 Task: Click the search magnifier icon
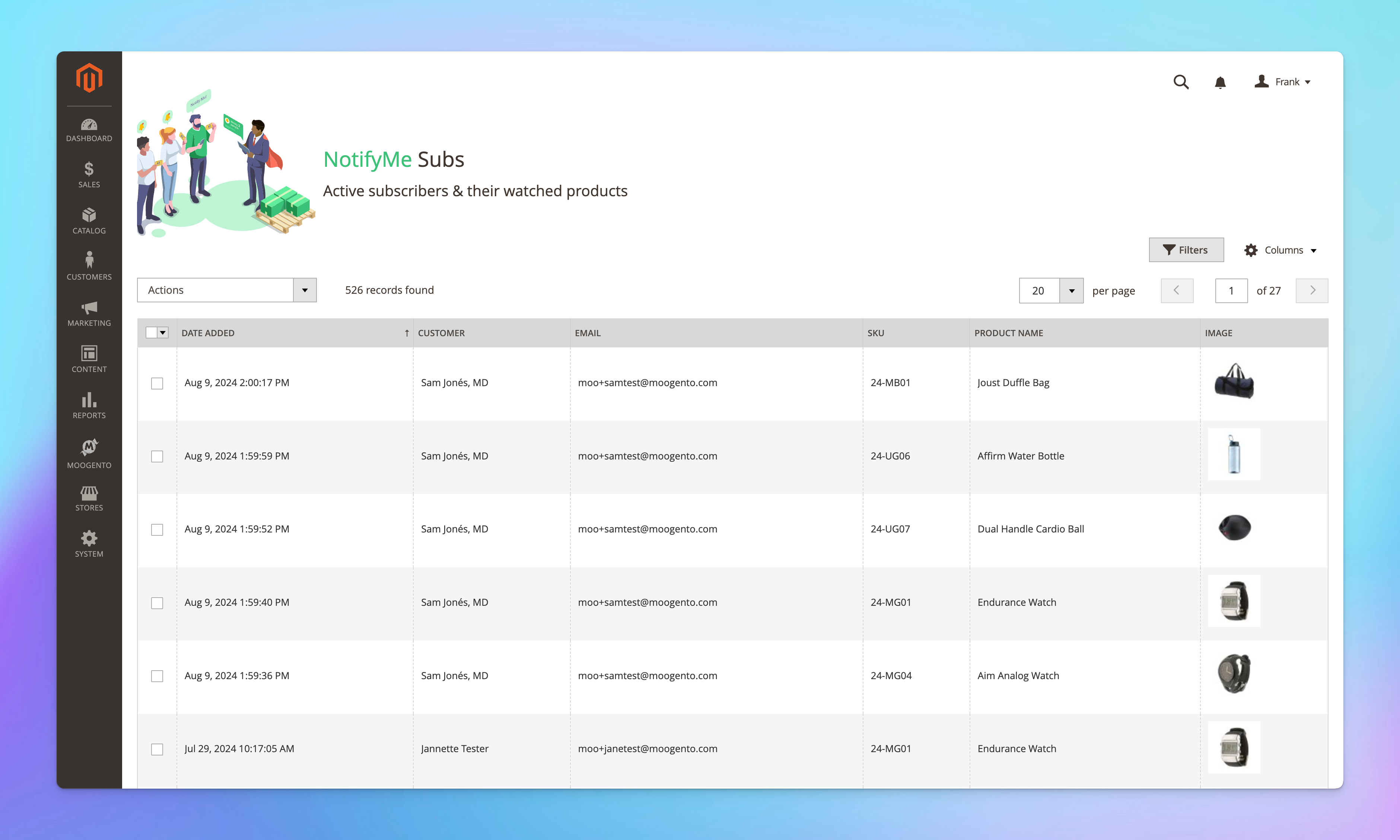(1180, 82)
